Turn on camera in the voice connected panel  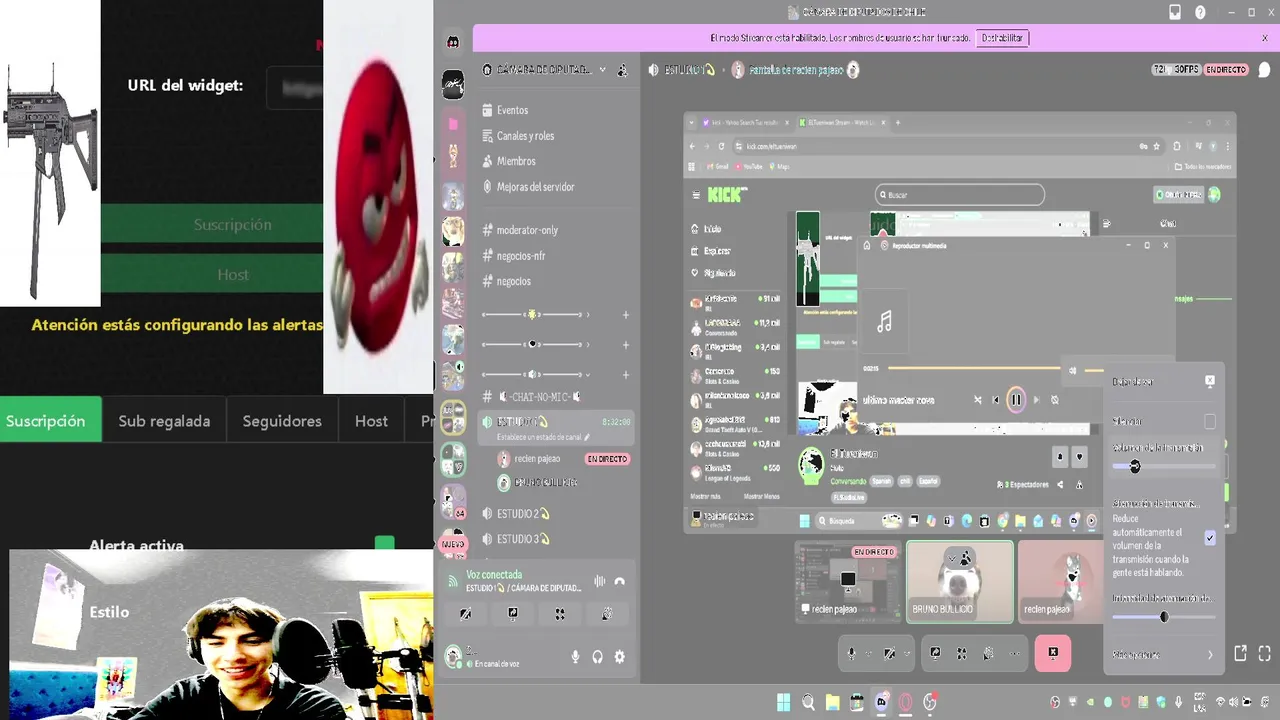466,614
